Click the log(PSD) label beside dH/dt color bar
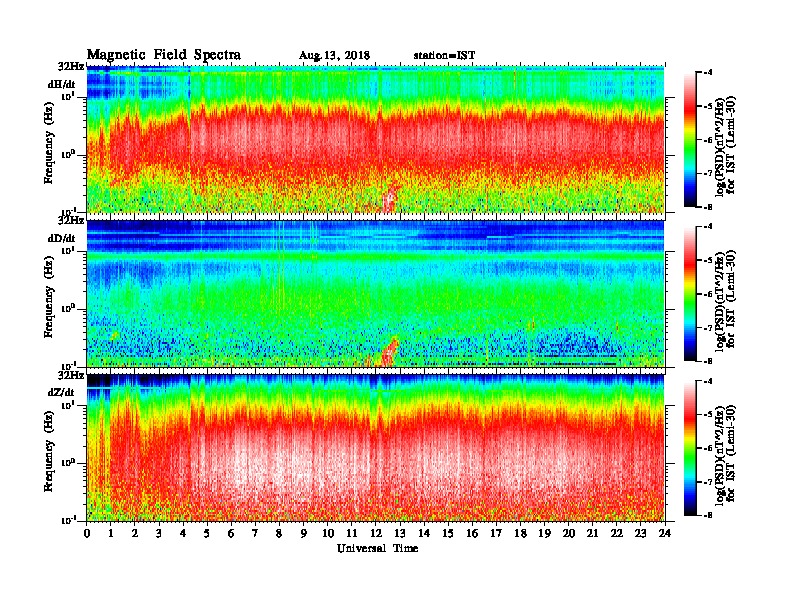This screenshot has height=612, width=792. [725, 146]
